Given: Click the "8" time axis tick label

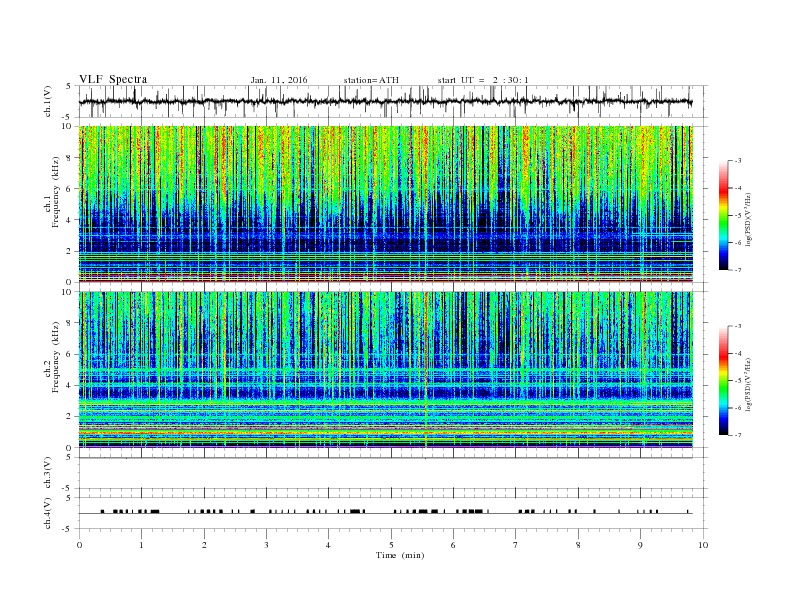Looking at the screenshot, I should (578, 545).
